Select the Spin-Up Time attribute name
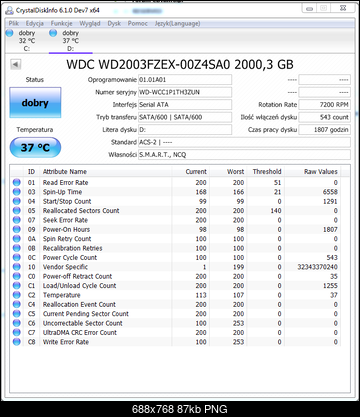 pos(62,192)
